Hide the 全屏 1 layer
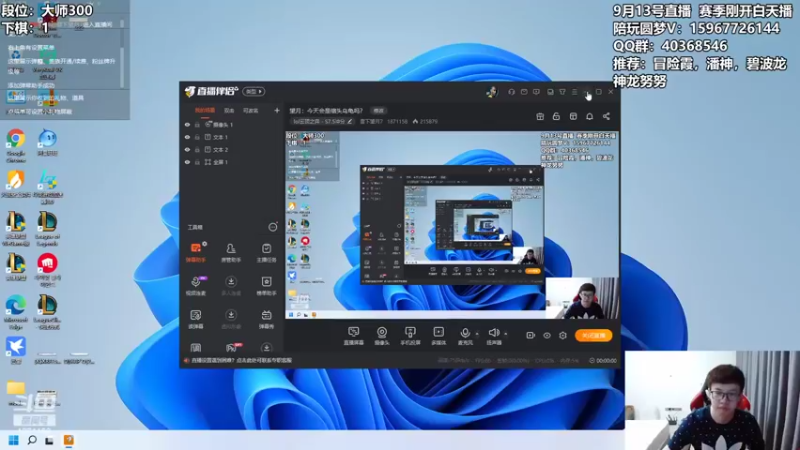This screenshot has width=800, height=450. [187, 162]
